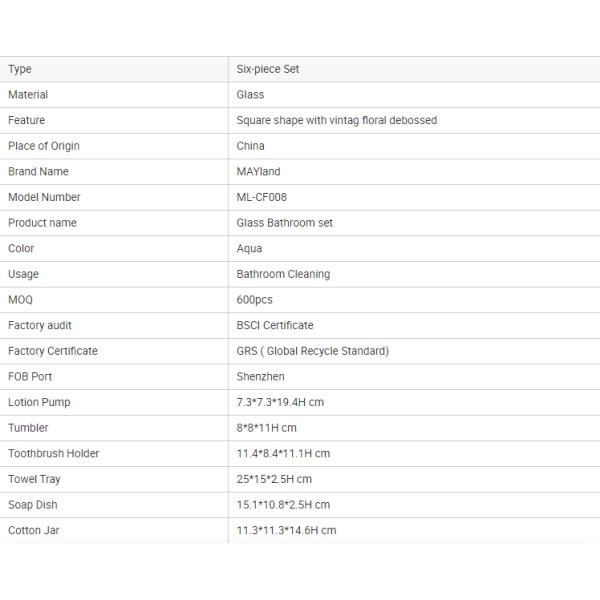This screenshot has width=600, height=600.
Task: Select the 'Toothbrush Holder' row label
Action: [54, 453]
